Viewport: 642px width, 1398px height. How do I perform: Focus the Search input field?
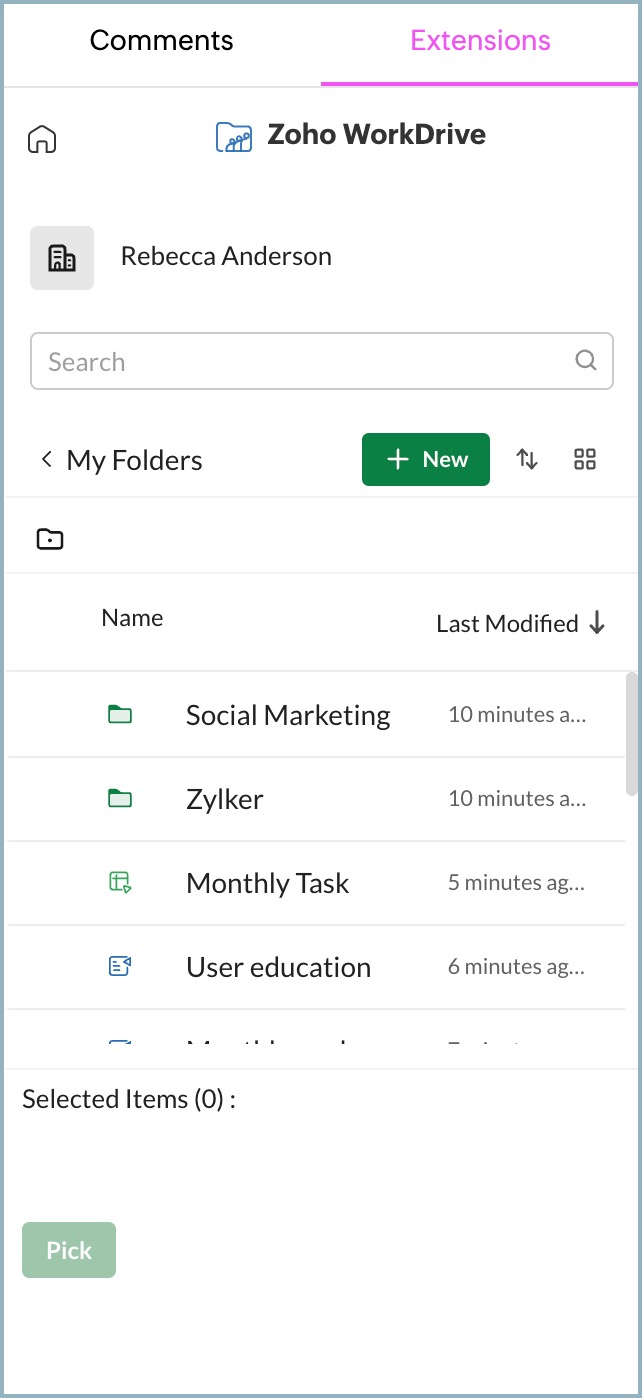[x=300, y=361]
